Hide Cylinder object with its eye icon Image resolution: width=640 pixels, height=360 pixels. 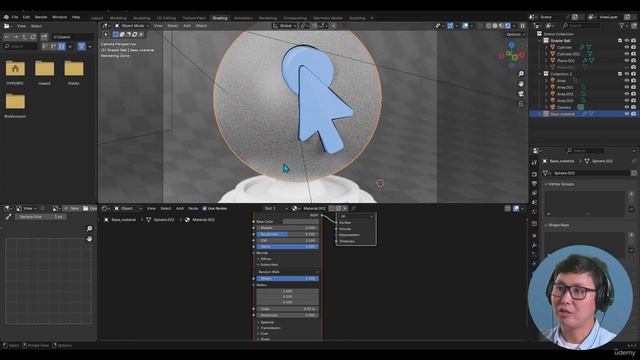point(627,47)
